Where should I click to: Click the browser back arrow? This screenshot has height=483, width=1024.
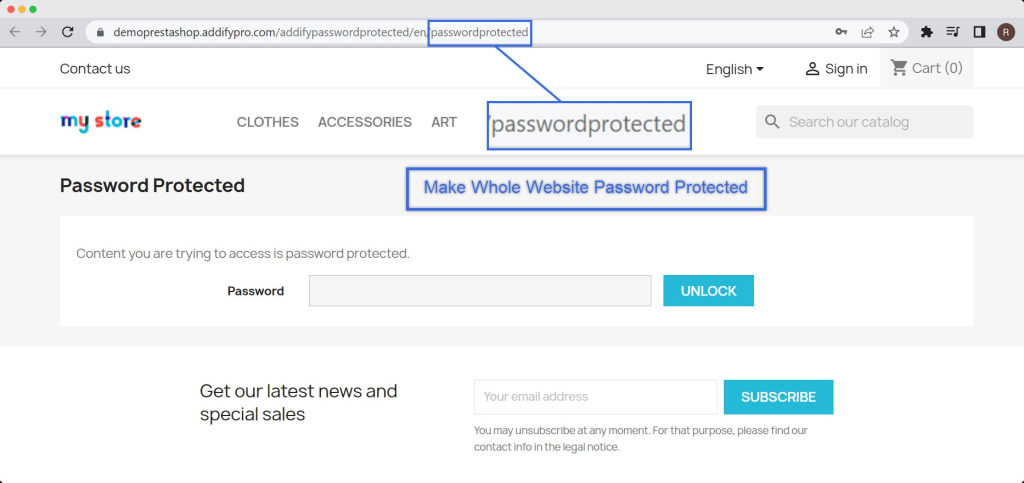(x=15, y=32)
